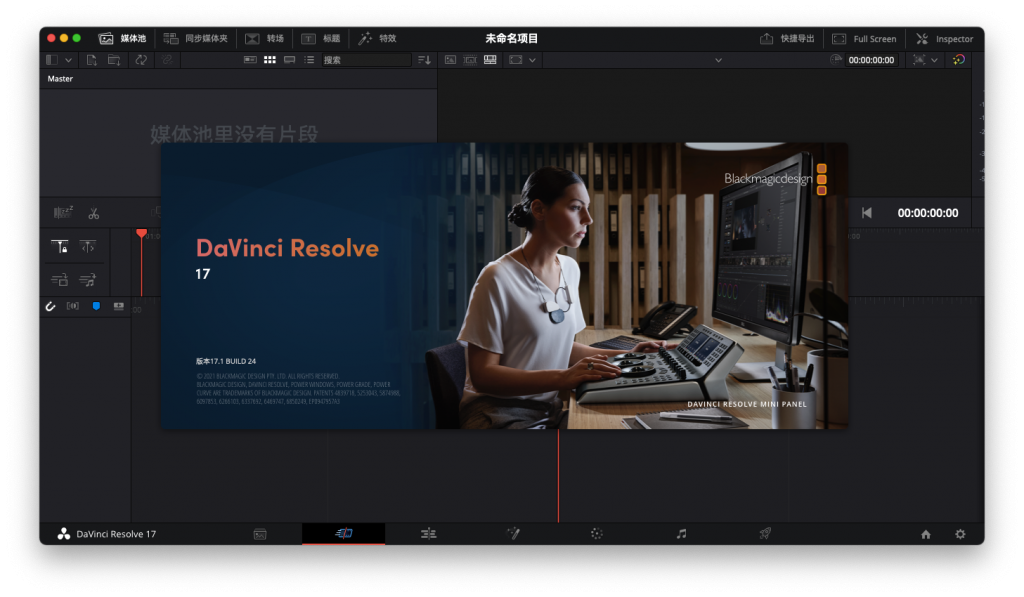
Task: Switch to thumbnail grid view
Action: [x=270, y=59]
